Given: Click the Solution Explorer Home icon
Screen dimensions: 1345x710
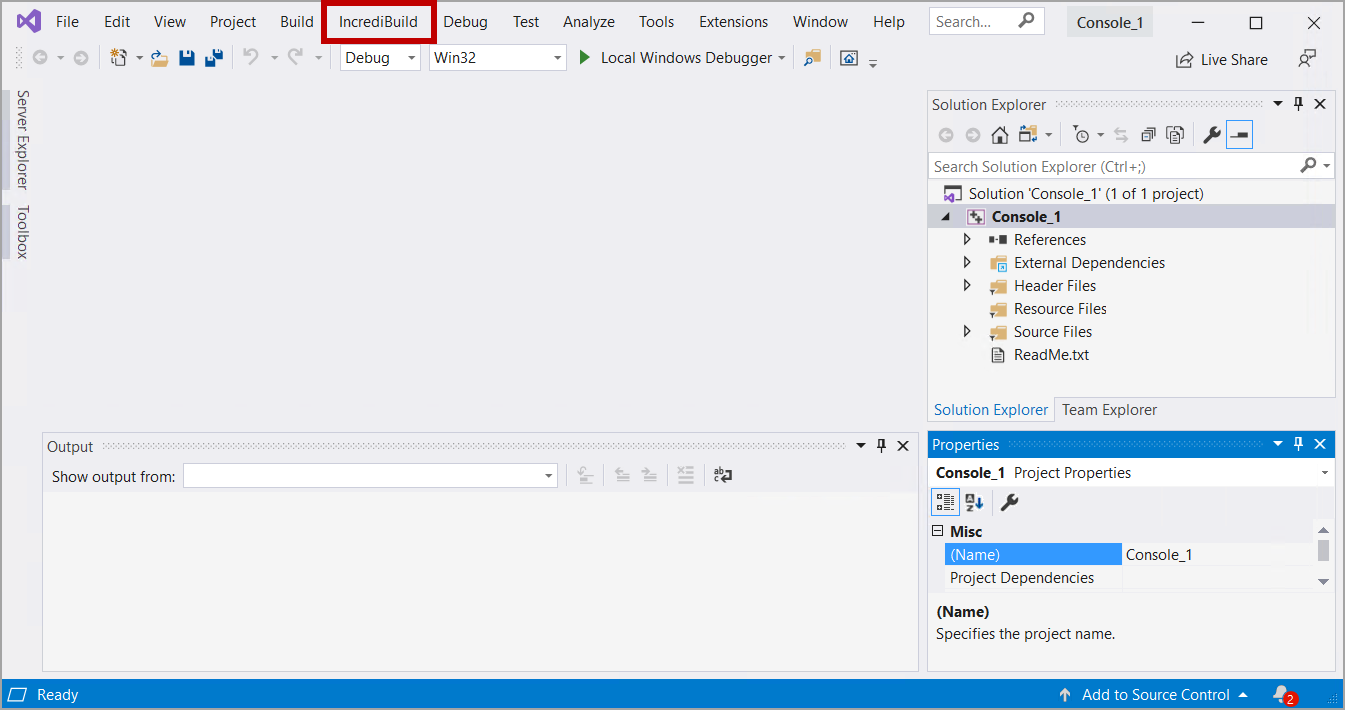Looking at the screenshot, I should tap(999, 135).
